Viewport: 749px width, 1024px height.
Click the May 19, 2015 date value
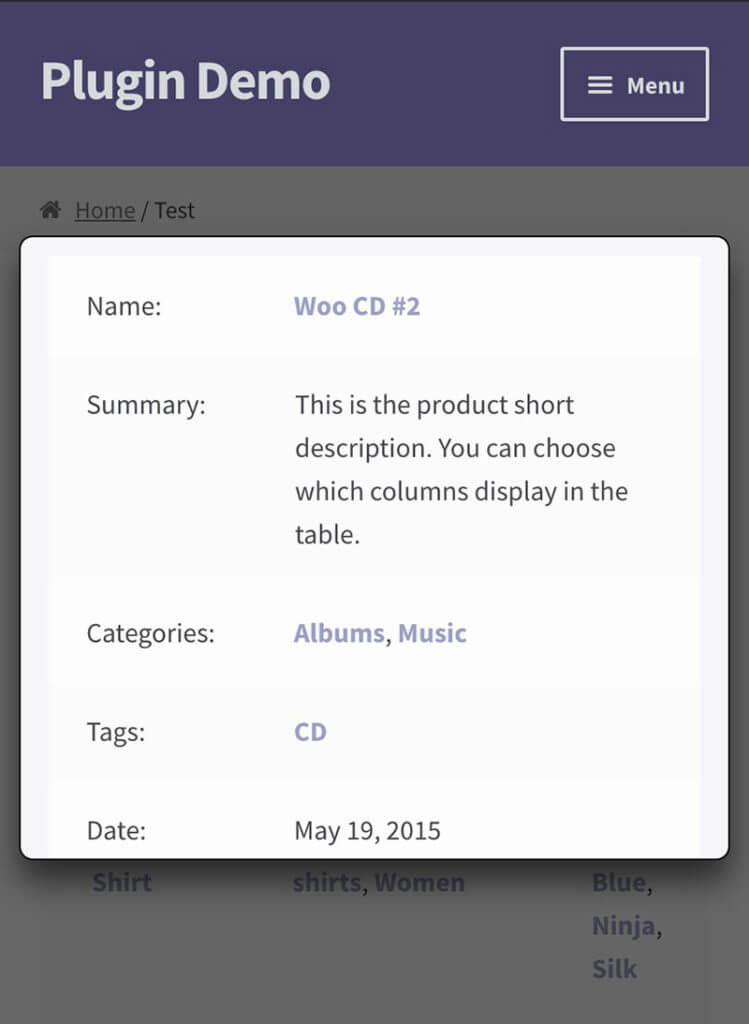coord(366,830)
